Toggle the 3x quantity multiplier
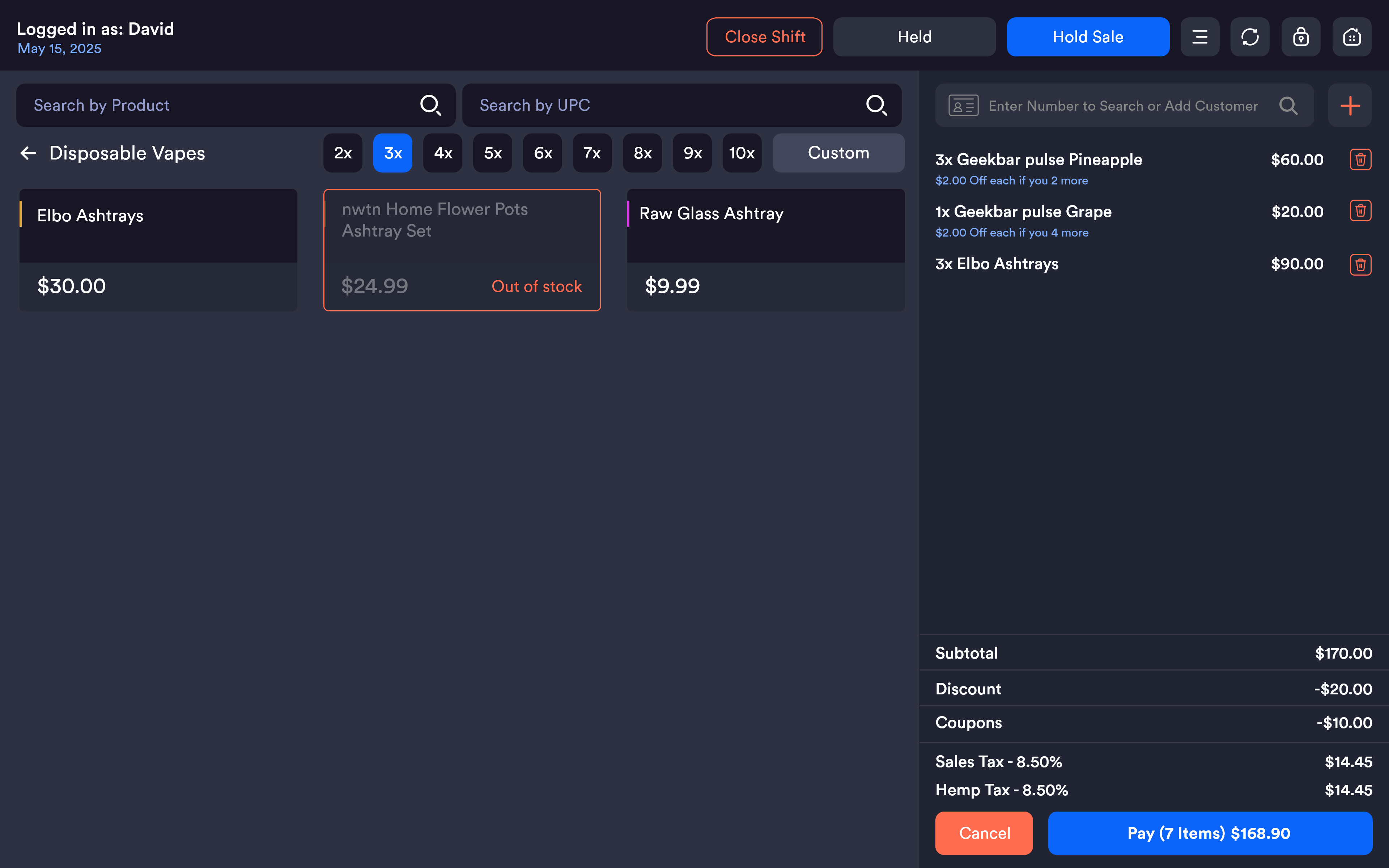Viewport: 1389px width, 868px height. click(392, 153)
